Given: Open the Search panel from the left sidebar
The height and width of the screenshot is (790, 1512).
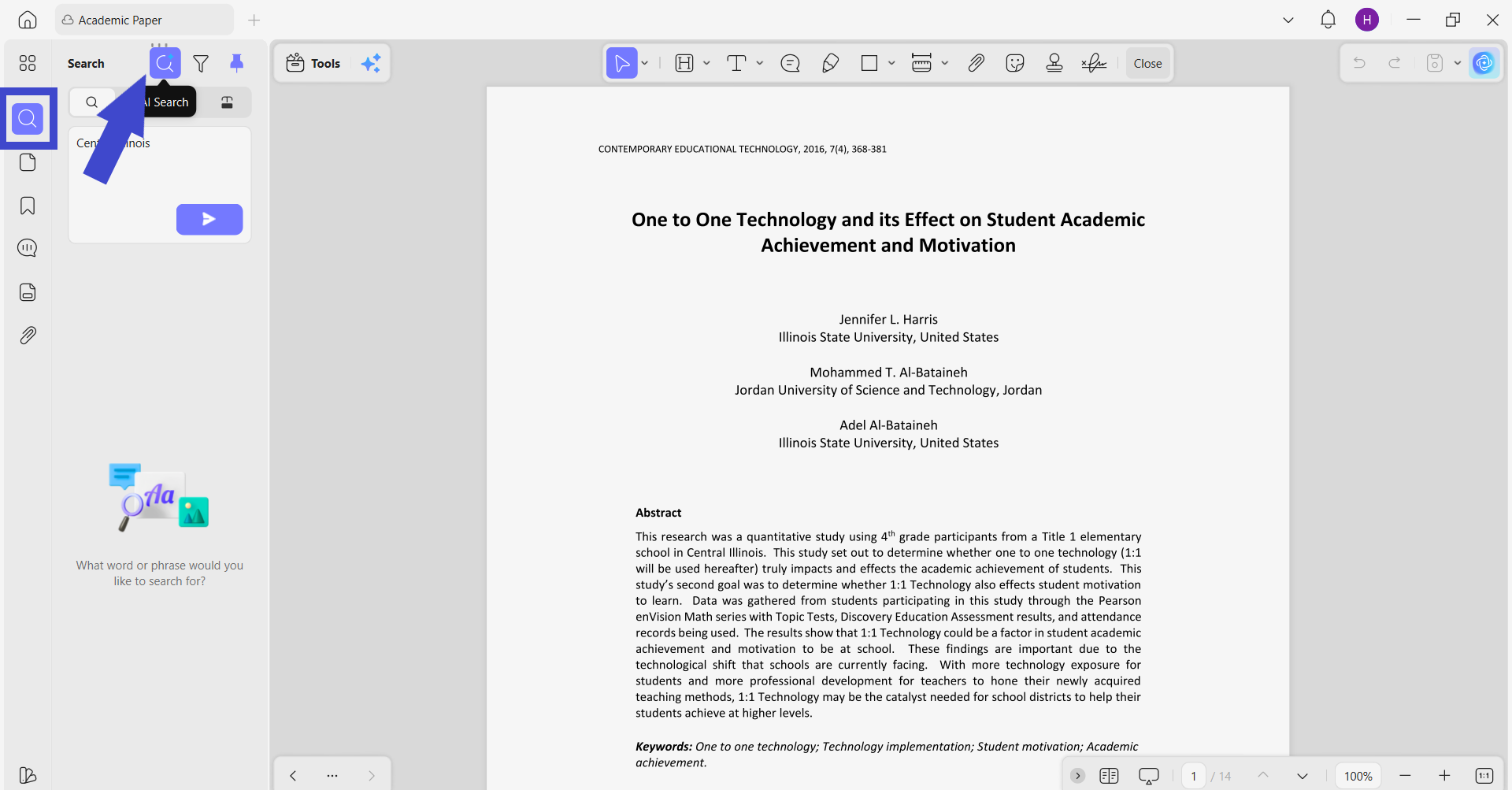Looking at the screenshot, I should point(28,119).
